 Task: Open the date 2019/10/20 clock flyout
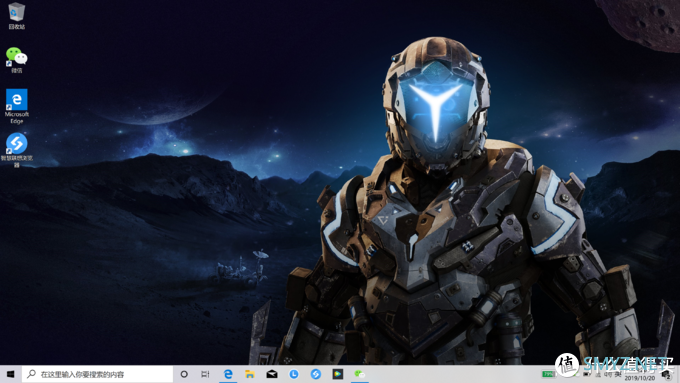[640, 378]
